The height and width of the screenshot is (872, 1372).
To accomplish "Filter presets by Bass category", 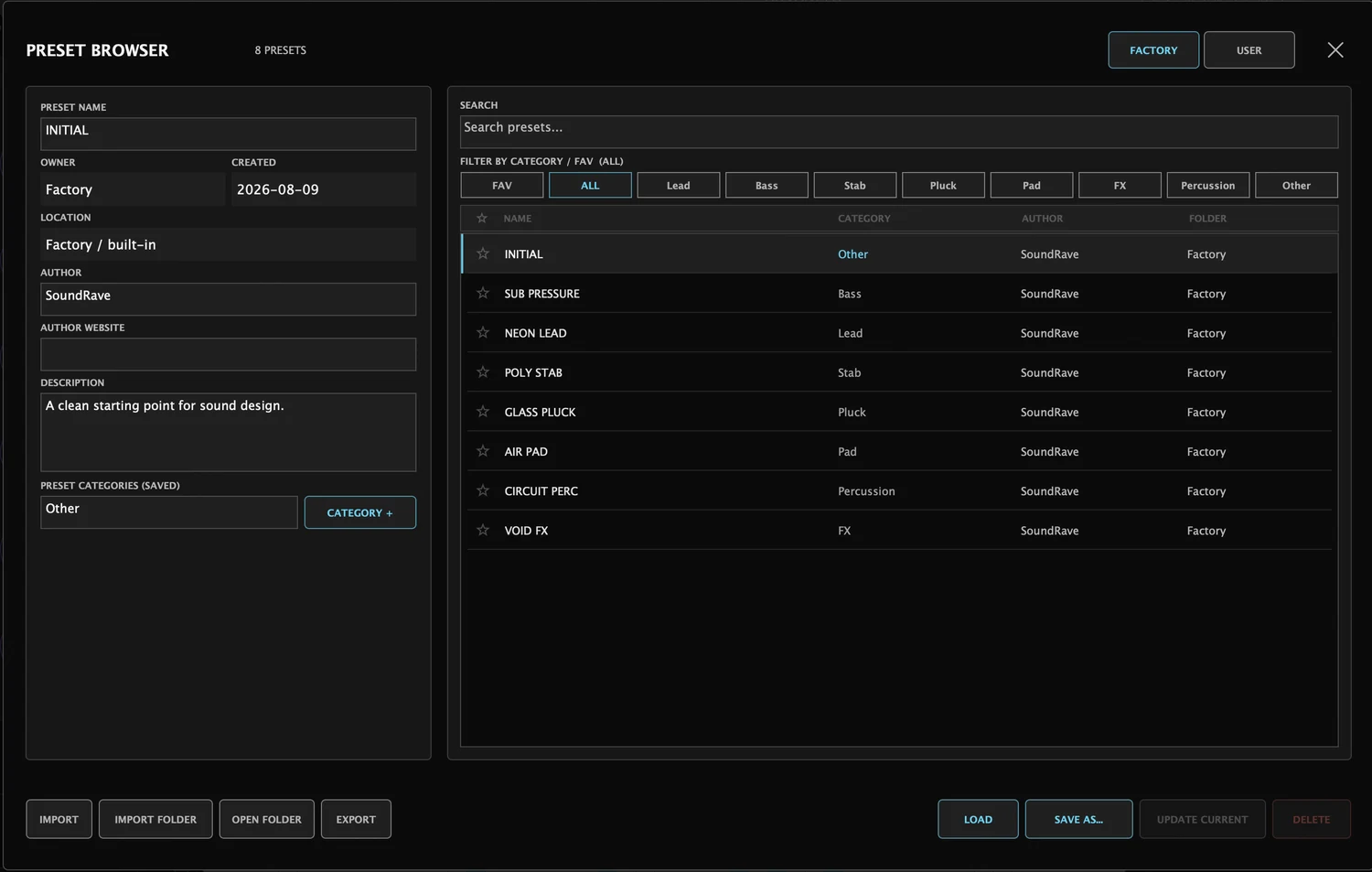I will pyautogui.click(x=766, y=185).
